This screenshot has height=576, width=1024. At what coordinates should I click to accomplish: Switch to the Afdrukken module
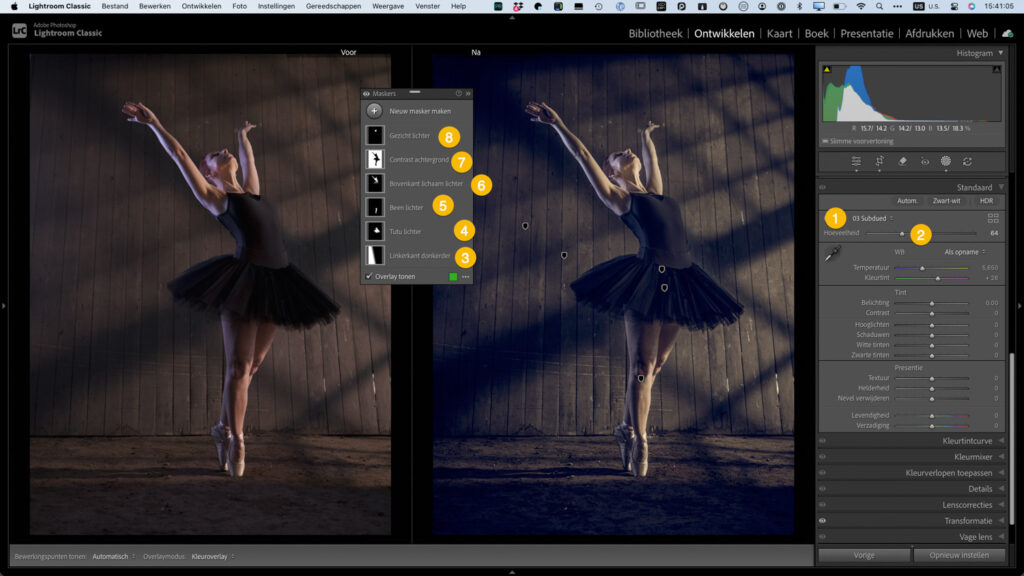(x=929, y=33)
